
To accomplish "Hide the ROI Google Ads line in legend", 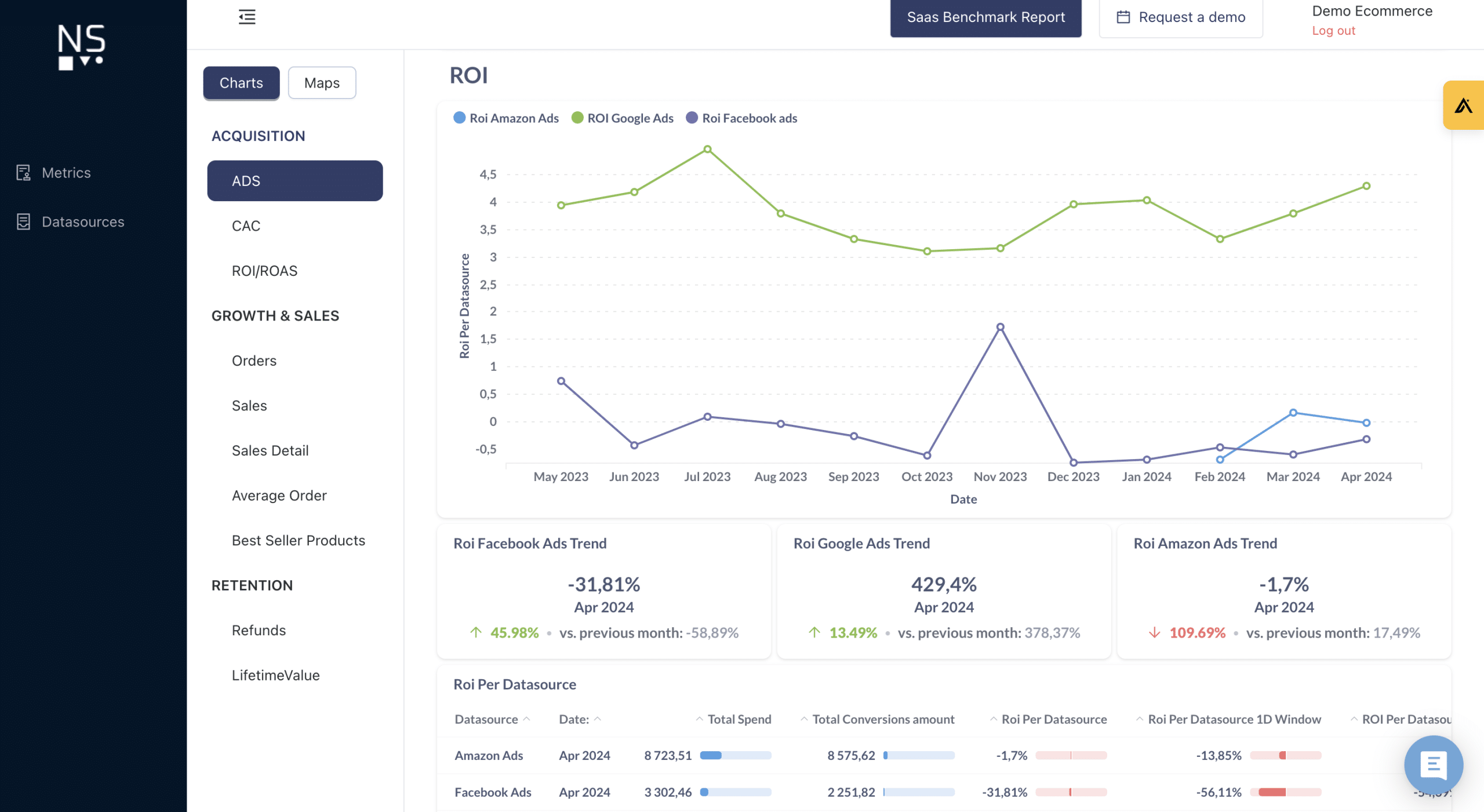I will coord(622,118).
